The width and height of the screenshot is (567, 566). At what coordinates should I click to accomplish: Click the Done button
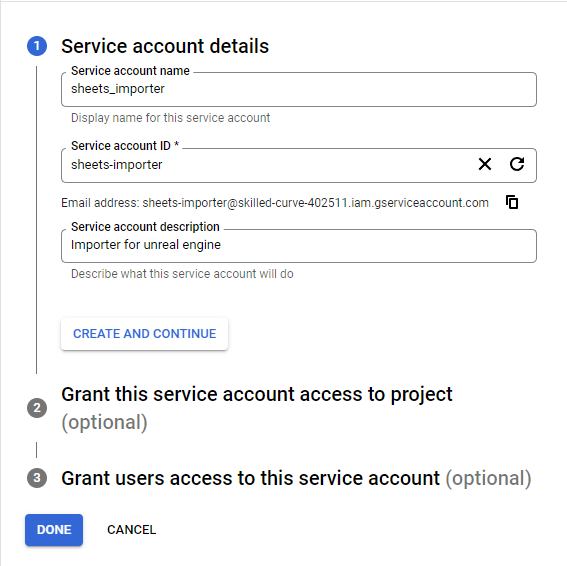point(54,530)
